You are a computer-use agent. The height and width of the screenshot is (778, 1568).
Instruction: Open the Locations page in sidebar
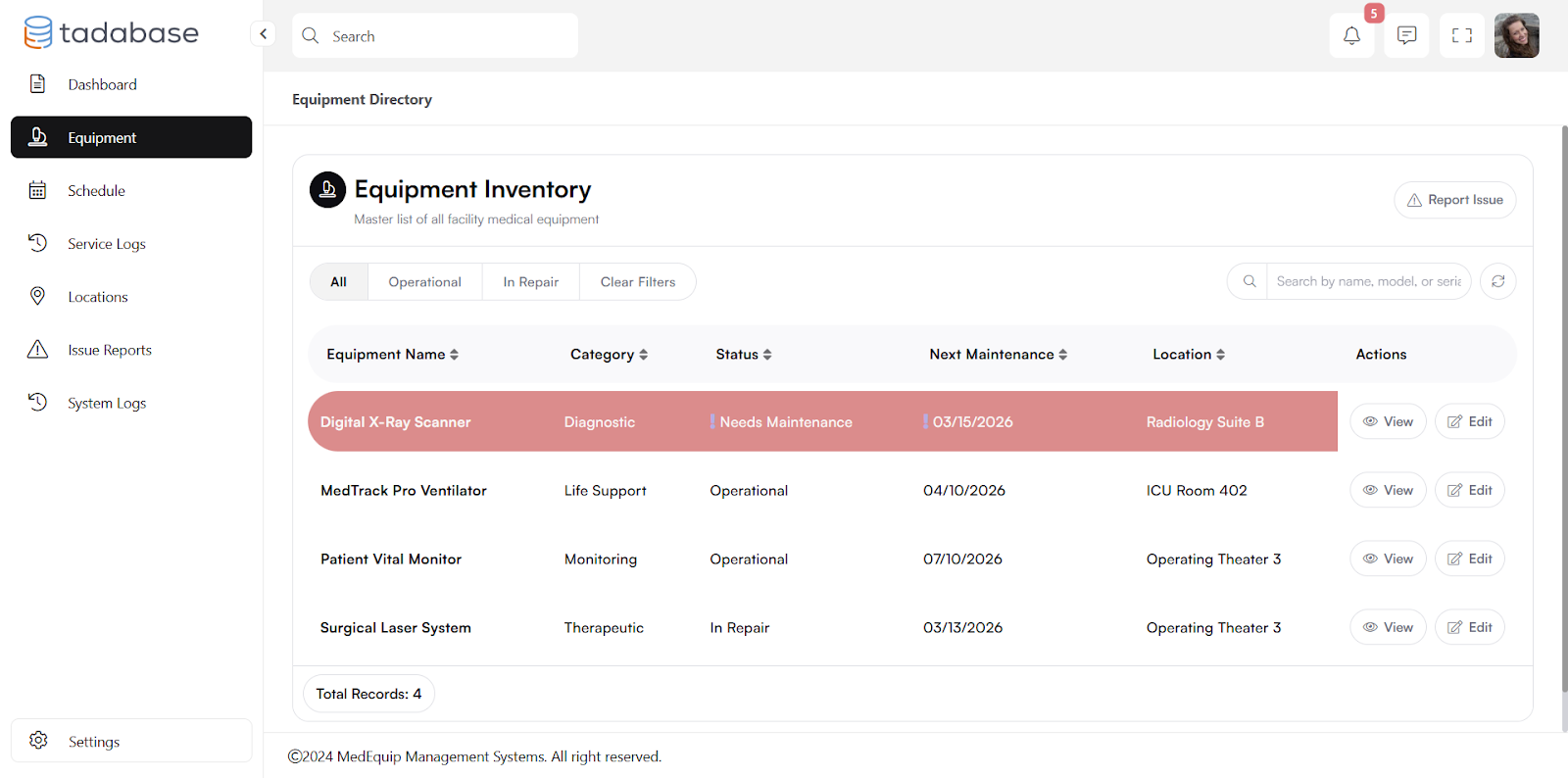click(97, 297)
